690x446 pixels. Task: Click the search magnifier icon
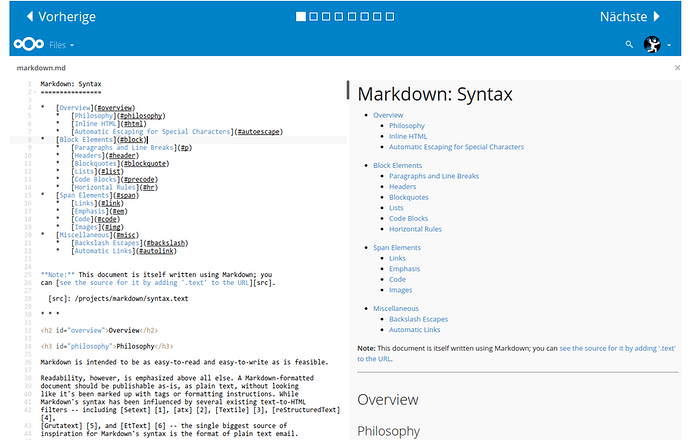click(629, 44)
